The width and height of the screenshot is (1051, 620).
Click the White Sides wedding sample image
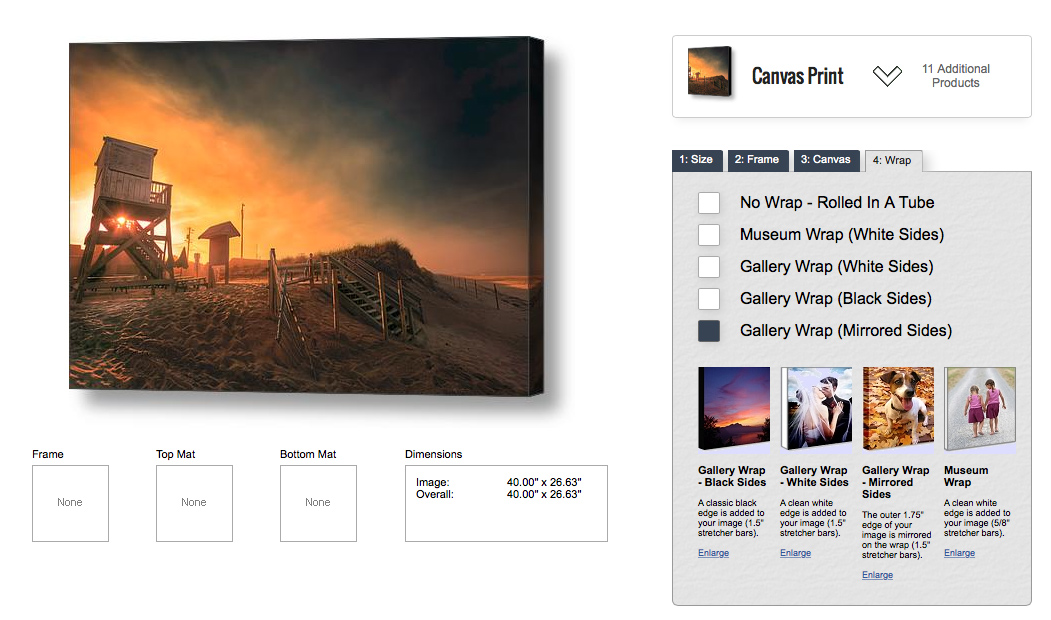coord(816,408)
